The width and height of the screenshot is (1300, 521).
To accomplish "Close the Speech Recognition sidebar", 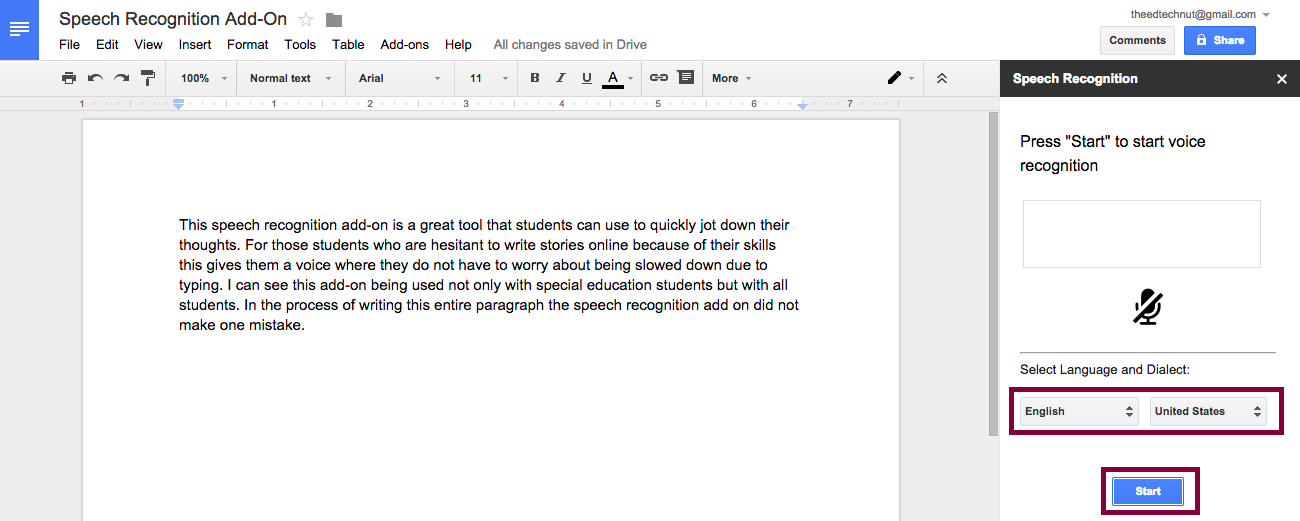I will coord(1281,79).
